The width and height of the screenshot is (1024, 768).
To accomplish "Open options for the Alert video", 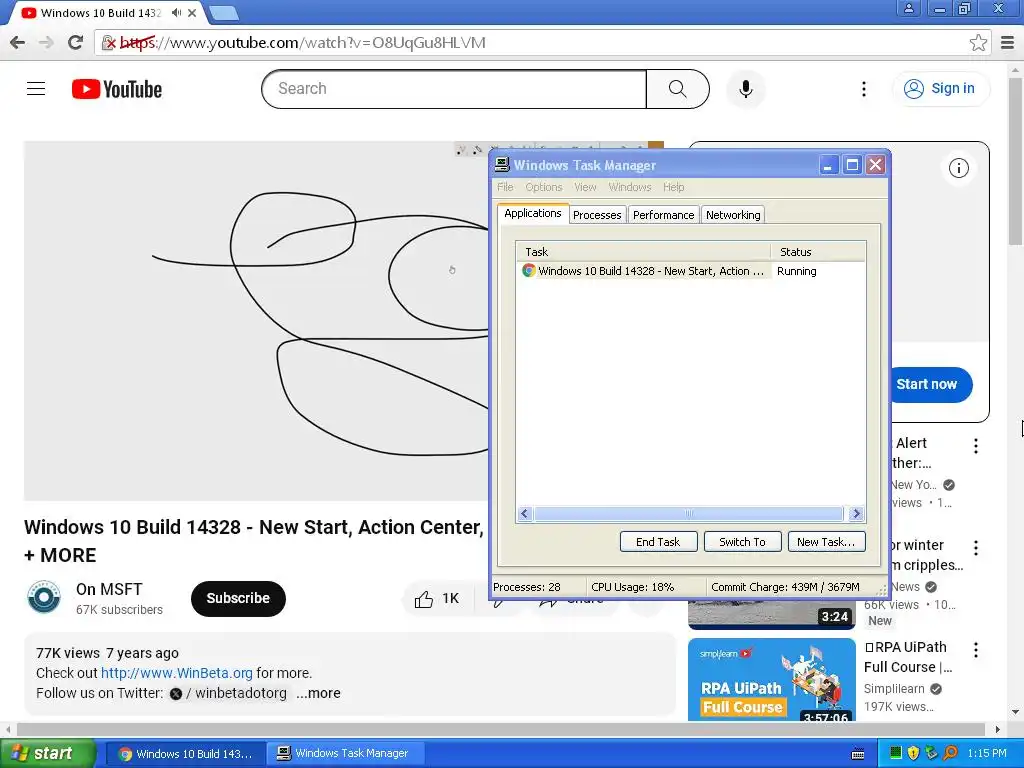I will [975, 446].
